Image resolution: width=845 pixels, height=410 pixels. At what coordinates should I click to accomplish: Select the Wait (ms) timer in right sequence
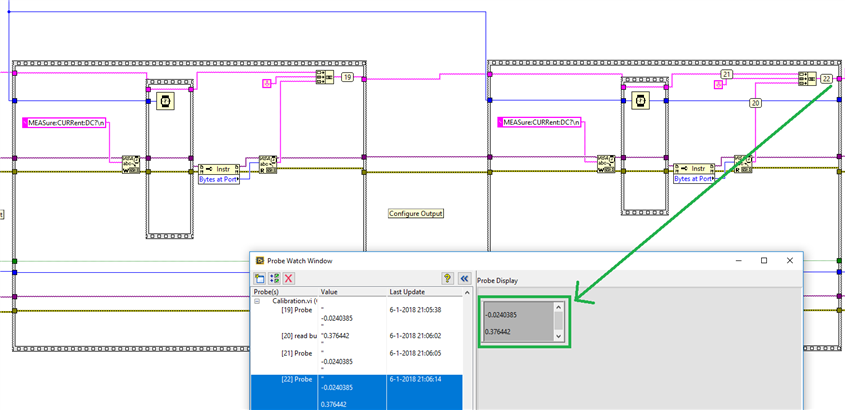click(x=641, y=101)
